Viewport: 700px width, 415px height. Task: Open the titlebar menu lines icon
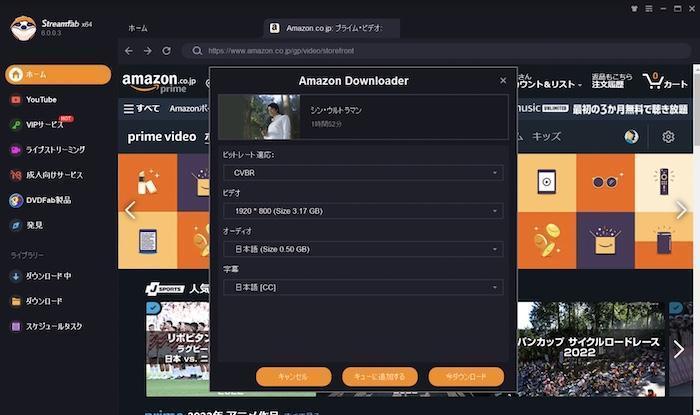tap(649, 8)
